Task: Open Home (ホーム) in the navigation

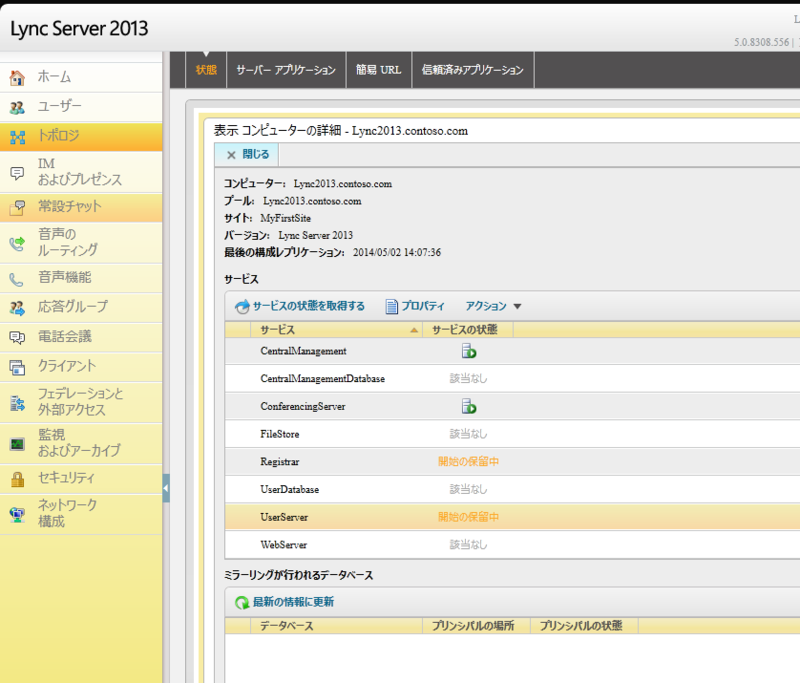Action: click(x=81, y=78)
